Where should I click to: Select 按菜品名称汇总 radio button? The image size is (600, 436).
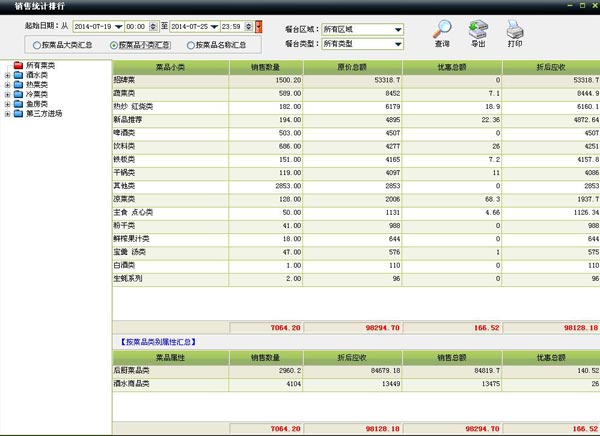tap(190, 45)
